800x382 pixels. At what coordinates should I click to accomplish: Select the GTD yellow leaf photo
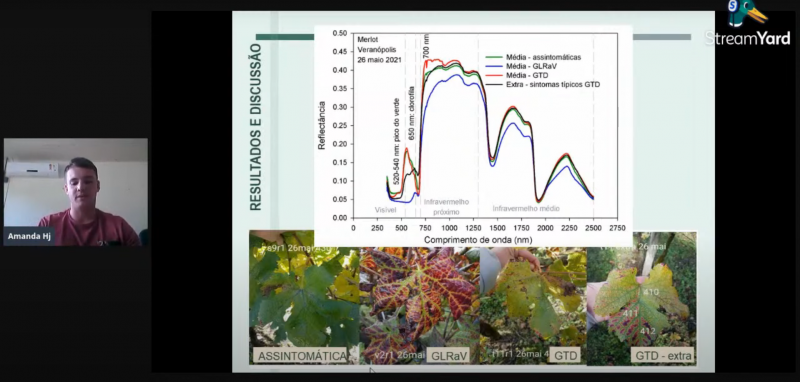[x=533, y=305]
